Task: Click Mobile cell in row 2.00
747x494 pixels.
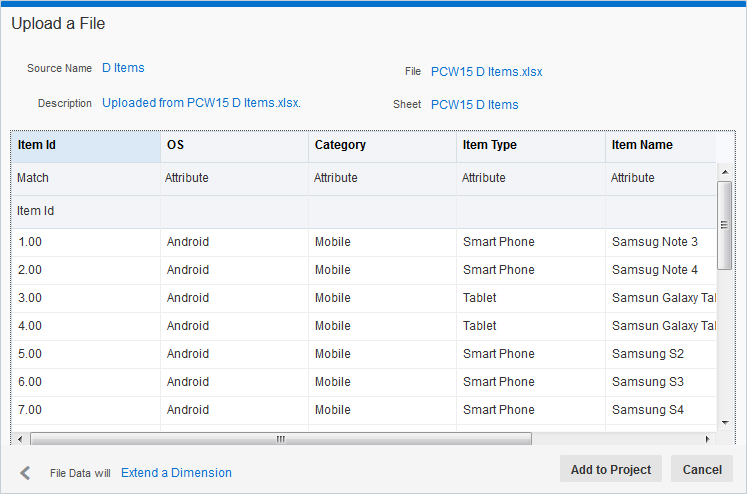Action: click(x=383, y=270)
